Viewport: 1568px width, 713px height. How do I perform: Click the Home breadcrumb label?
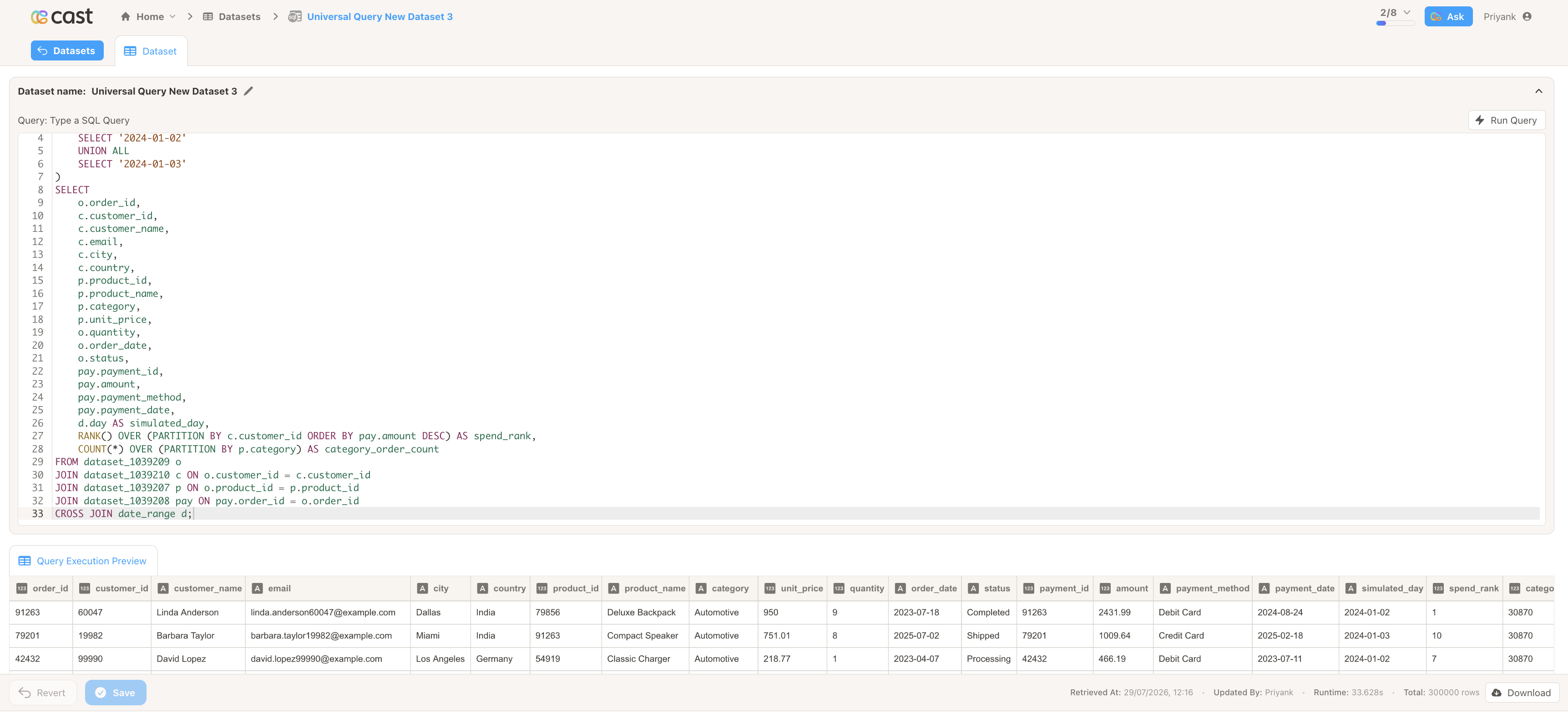(150, 16)
